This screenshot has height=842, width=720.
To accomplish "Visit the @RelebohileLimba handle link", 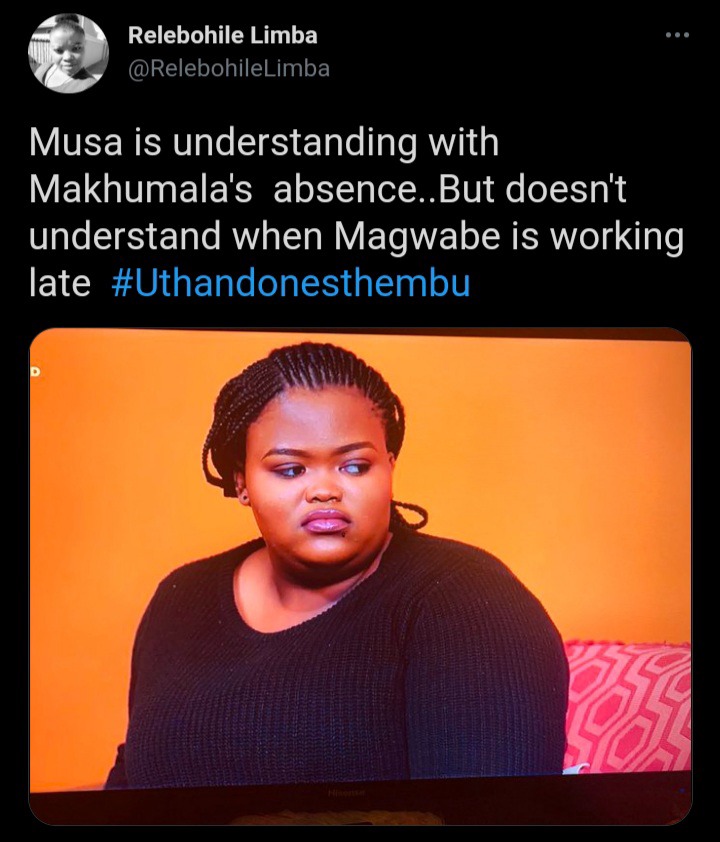I will pos(229,69).
